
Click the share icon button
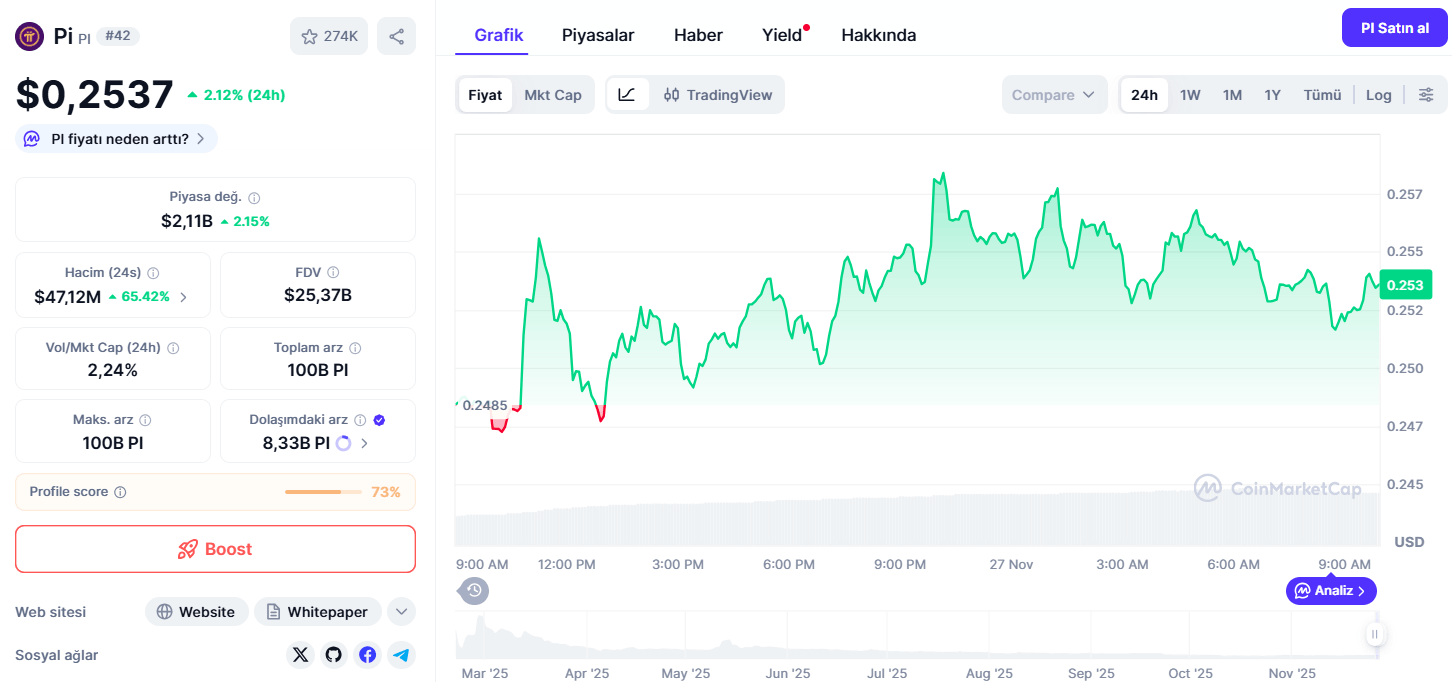[396, 36]
